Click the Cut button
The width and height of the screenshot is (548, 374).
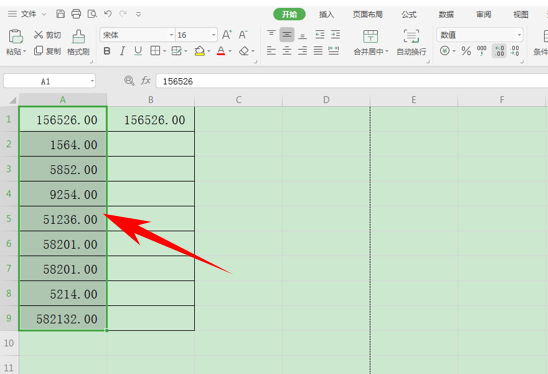(47, 35)
